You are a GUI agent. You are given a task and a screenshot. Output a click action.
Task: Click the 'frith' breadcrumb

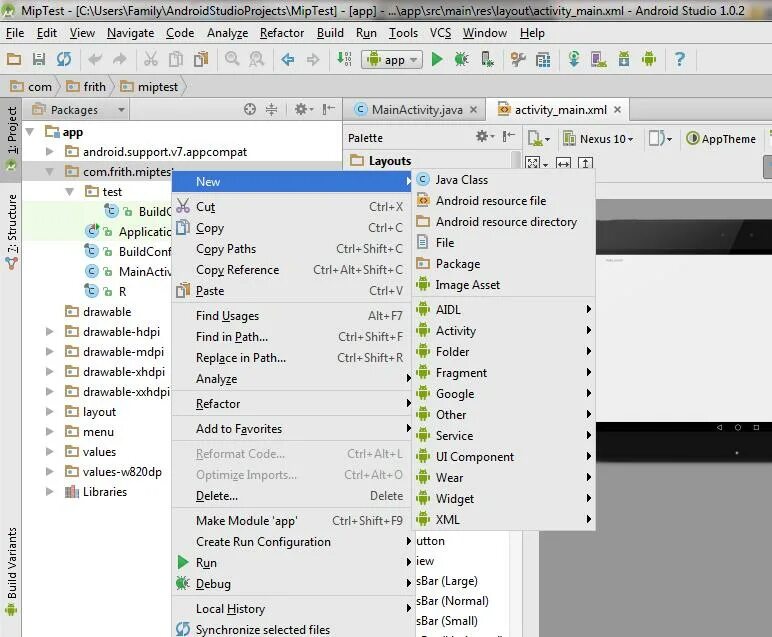(86, 87)
